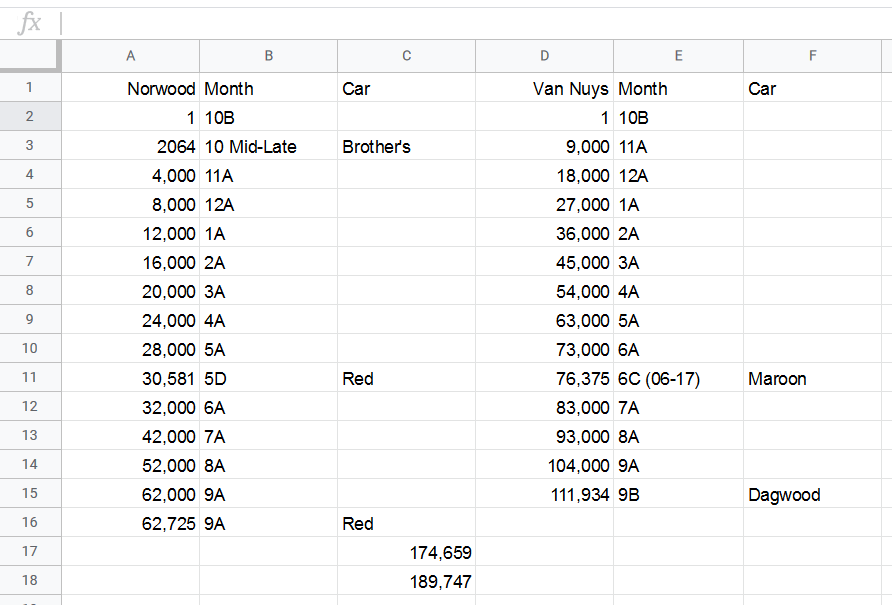
Task: Click the Dagwood cell
Action: (x=812, y=495)
